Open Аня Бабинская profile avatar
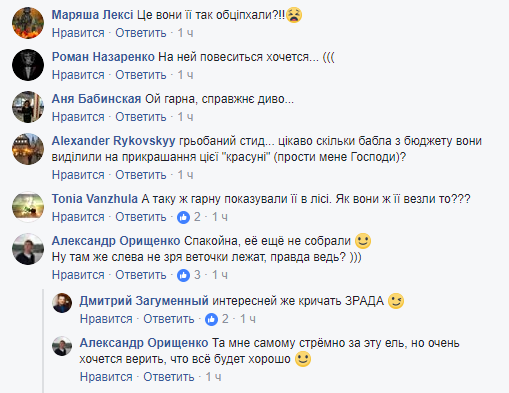This screenshot has width=509, height=393. click(x=28, y=107)
